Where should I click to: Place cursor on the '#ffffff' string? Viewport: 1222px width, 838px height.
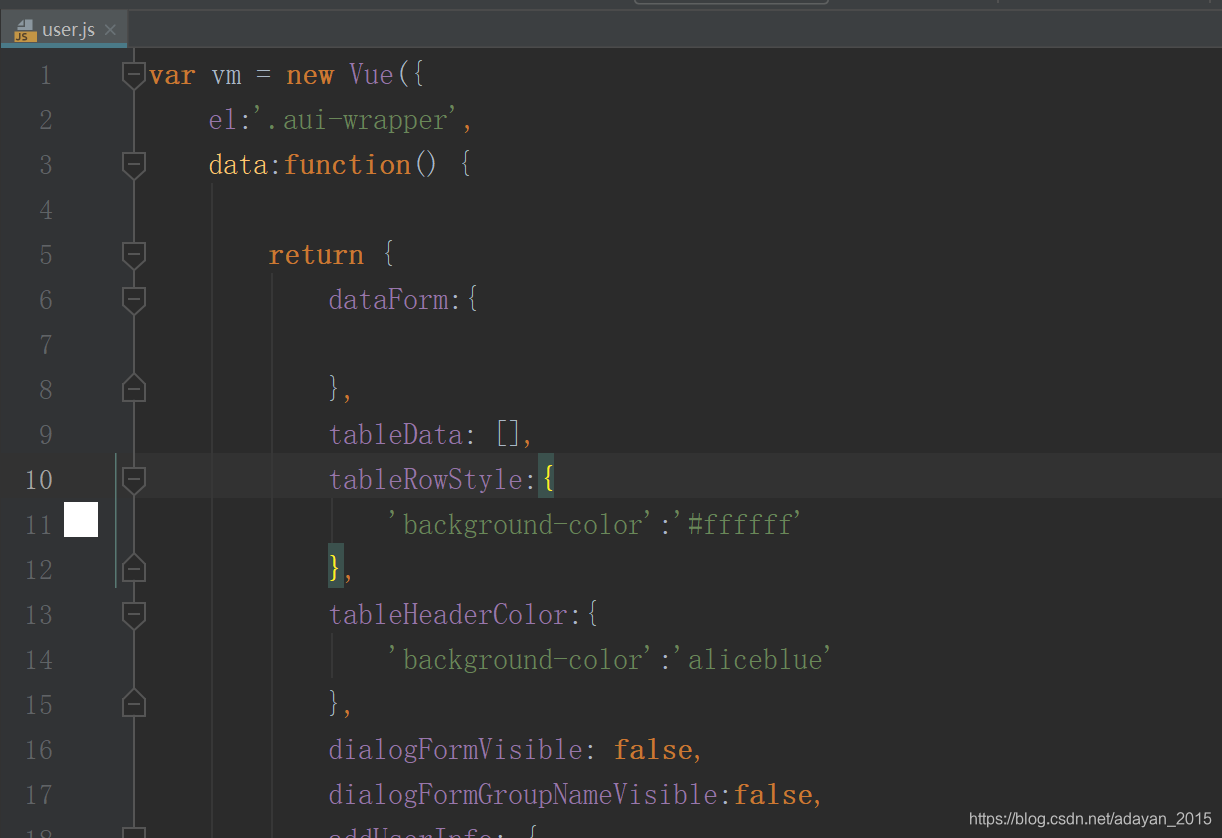pyautogui.click(x=740, y=524)
